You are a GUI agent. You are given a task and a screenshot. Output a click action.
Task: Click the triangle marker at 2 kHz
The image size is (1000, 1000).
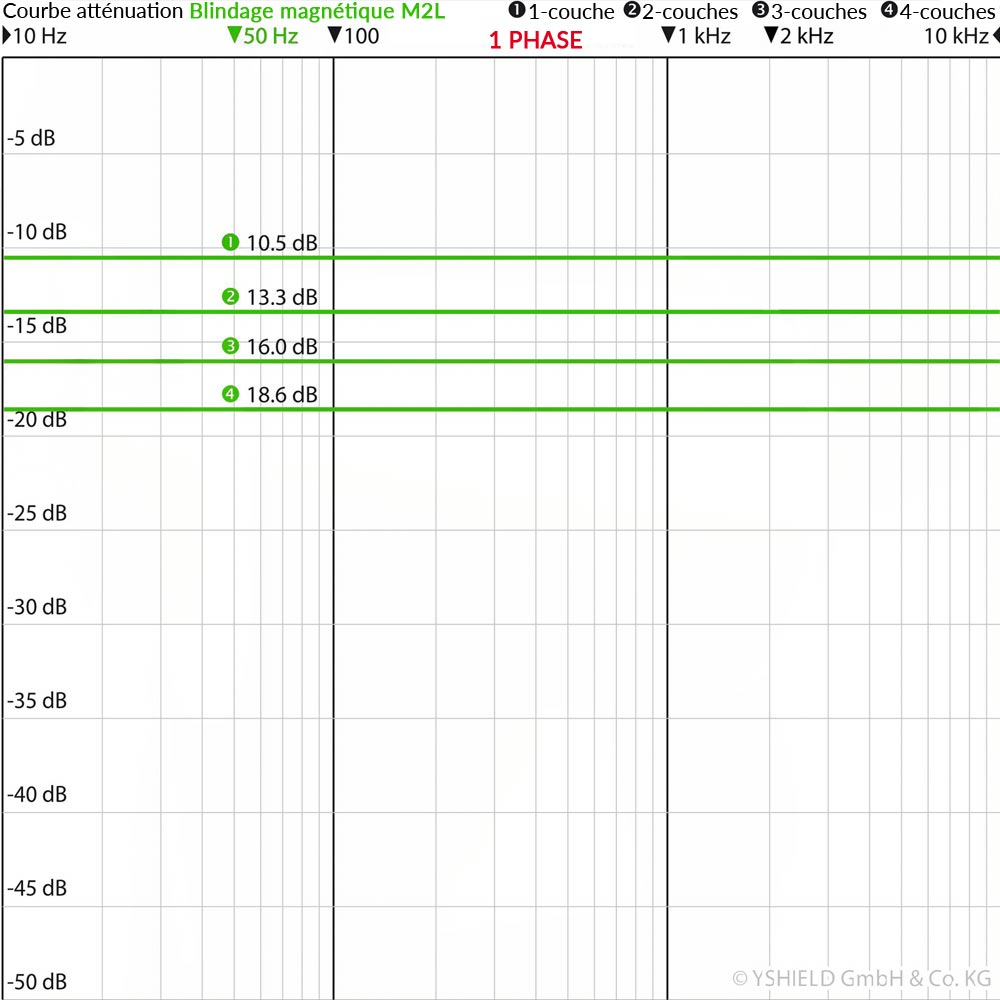tap(771, 35)
